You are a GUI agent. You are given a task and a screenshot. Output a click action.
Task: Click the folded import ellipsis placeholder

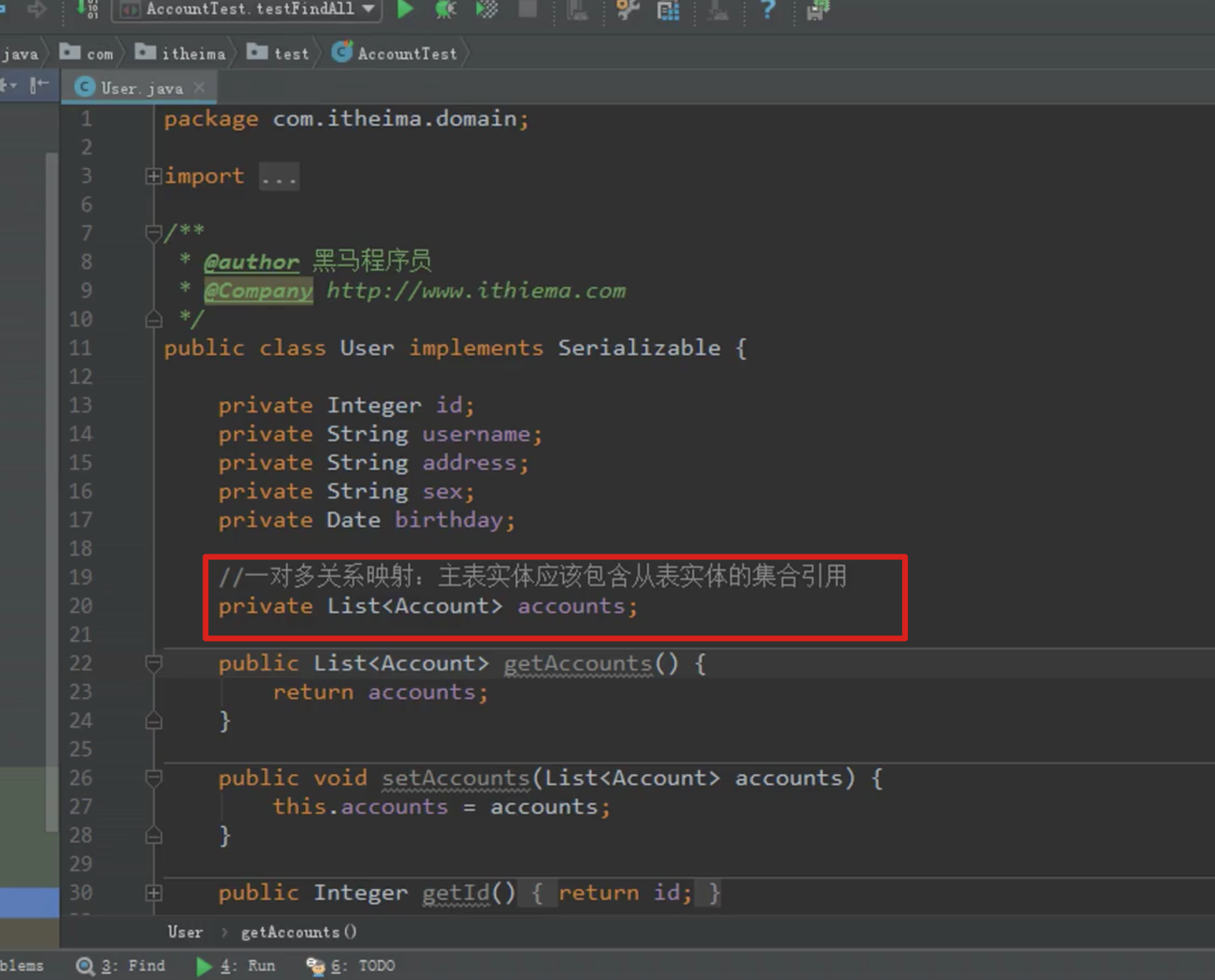coord(279,177)
